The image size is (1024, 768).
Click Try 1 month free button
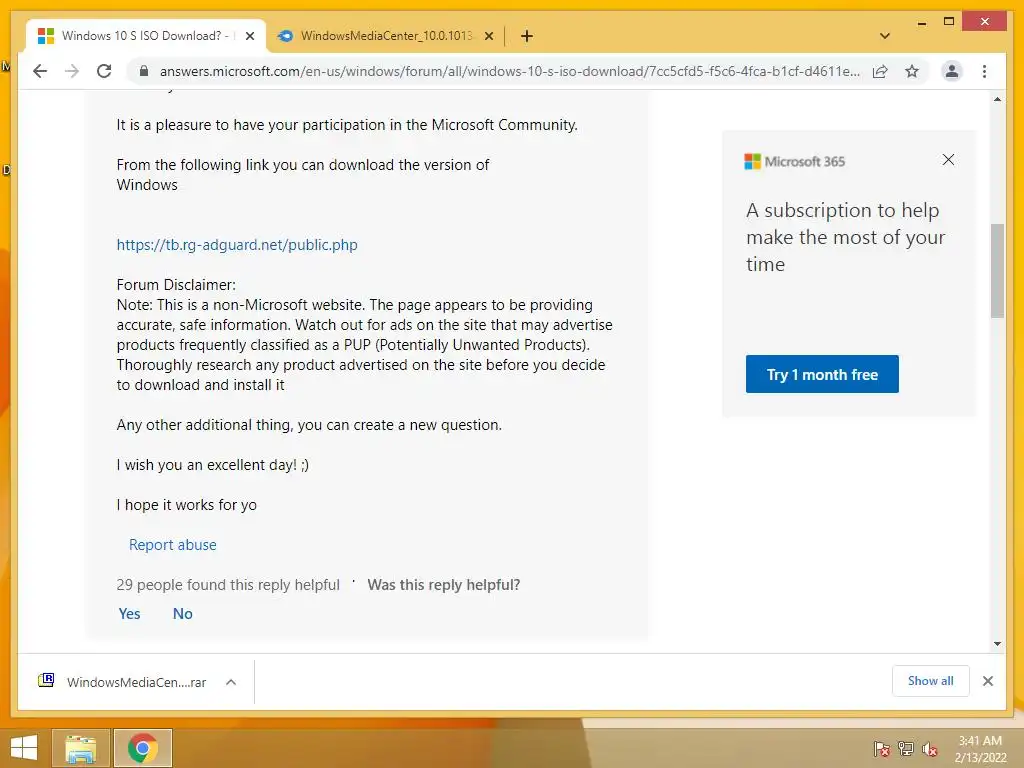(x=822, y=374)
